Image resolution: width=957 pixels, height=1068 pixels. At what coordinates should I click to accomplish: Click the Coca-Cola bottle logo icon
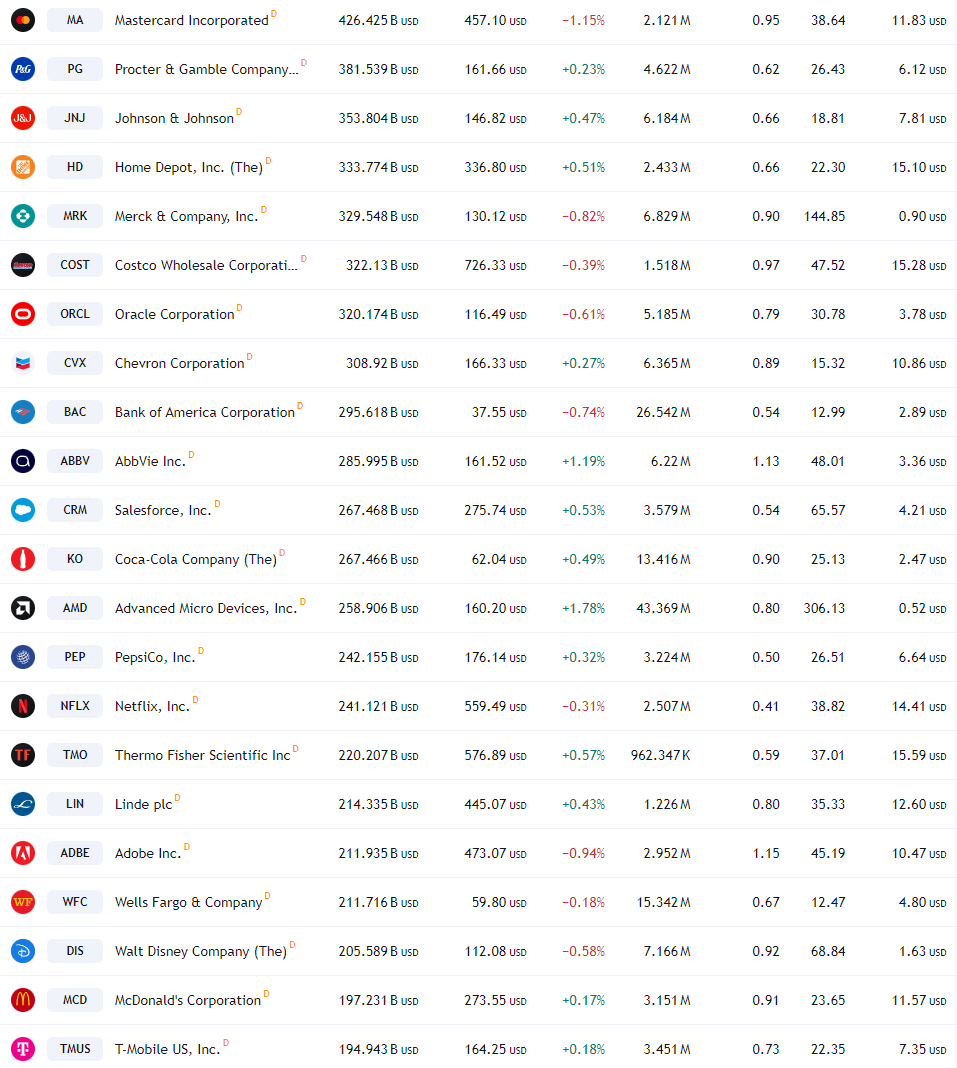[23, 559]
